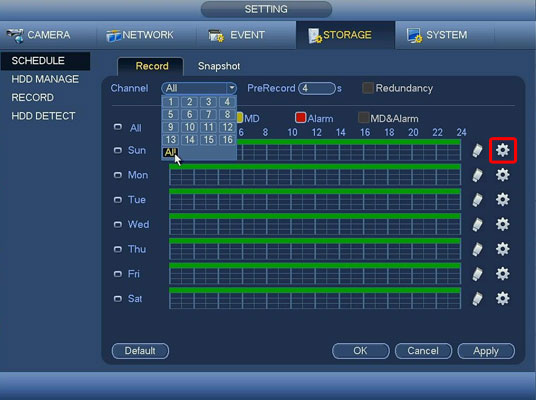Switch to the Snapshot tab
The height and width of the screenshot is (400, 536).
coord(219,66)
